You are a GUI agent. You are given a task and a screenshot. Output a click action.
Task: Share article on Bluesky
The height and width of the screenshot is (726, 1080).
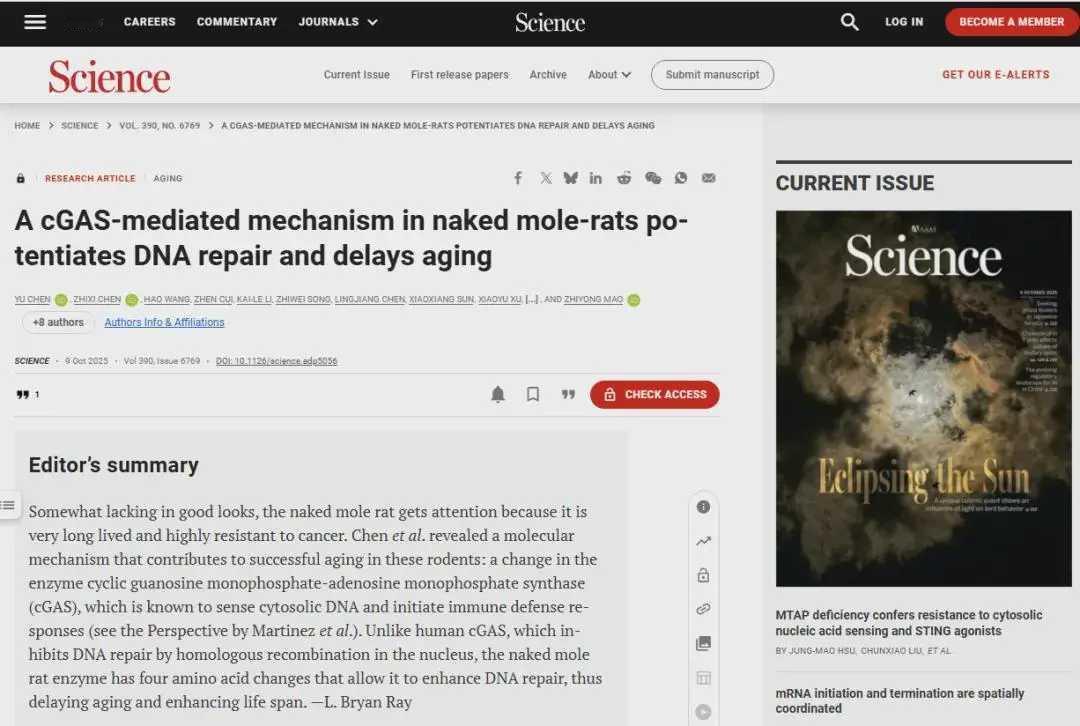[x=570, y=178]
